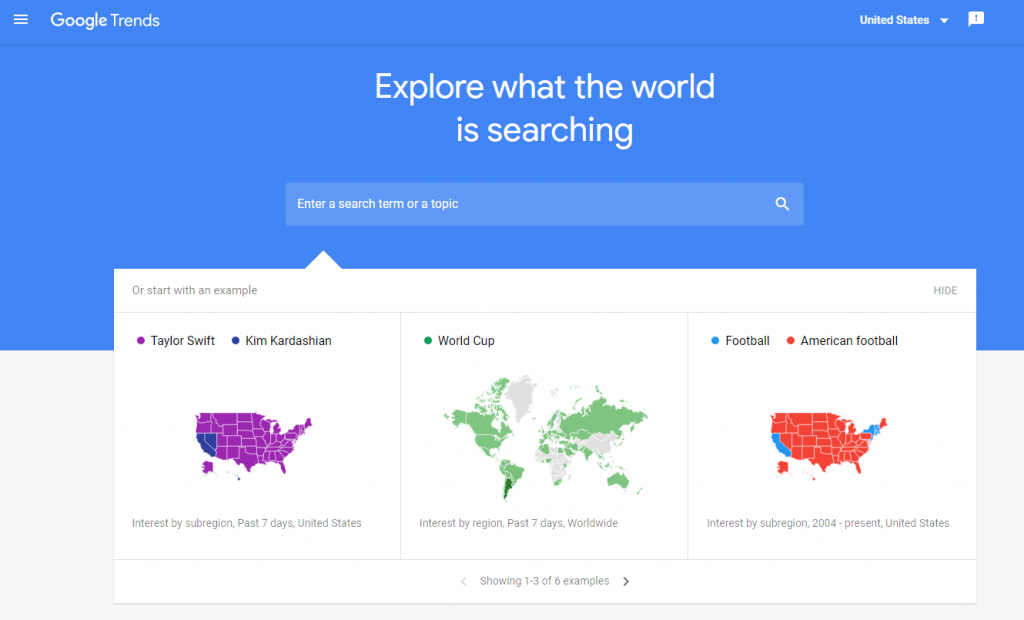Click the Showing 1-3 of 6 examples label

pos(544,580)
